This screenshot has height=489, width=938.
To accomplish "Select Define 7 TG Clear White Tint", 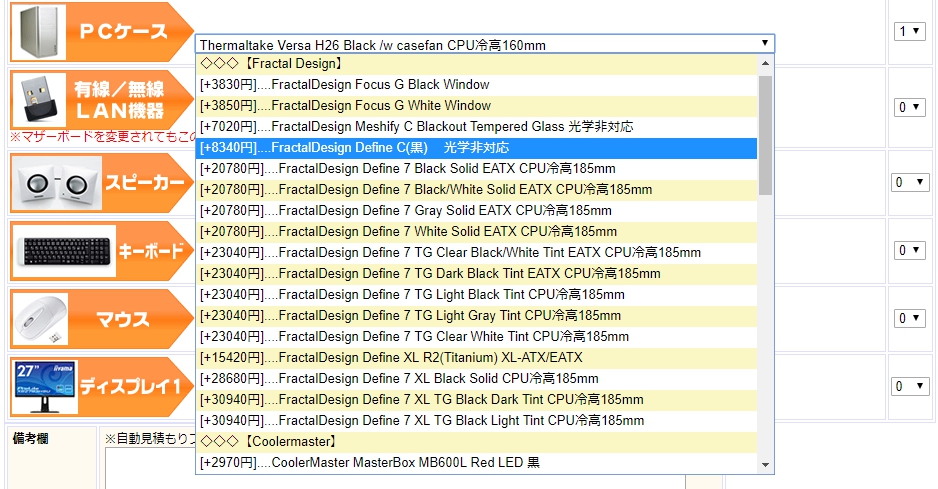I will point(476,336).
